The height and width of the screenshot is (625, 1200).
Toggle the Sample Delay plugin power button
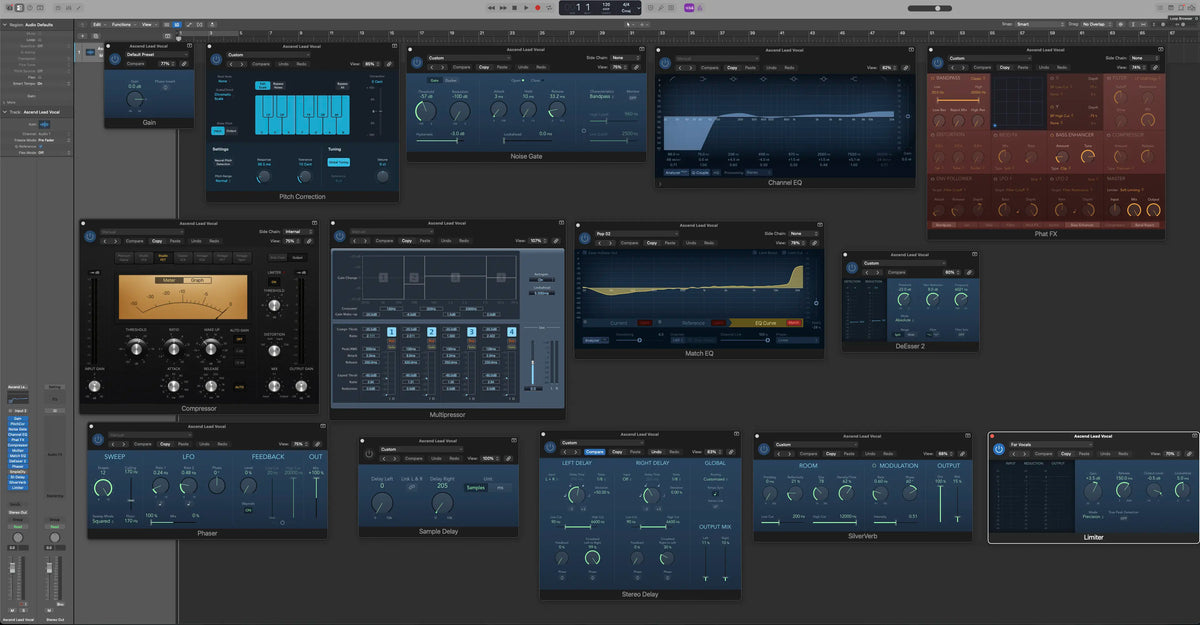[369, 453]
